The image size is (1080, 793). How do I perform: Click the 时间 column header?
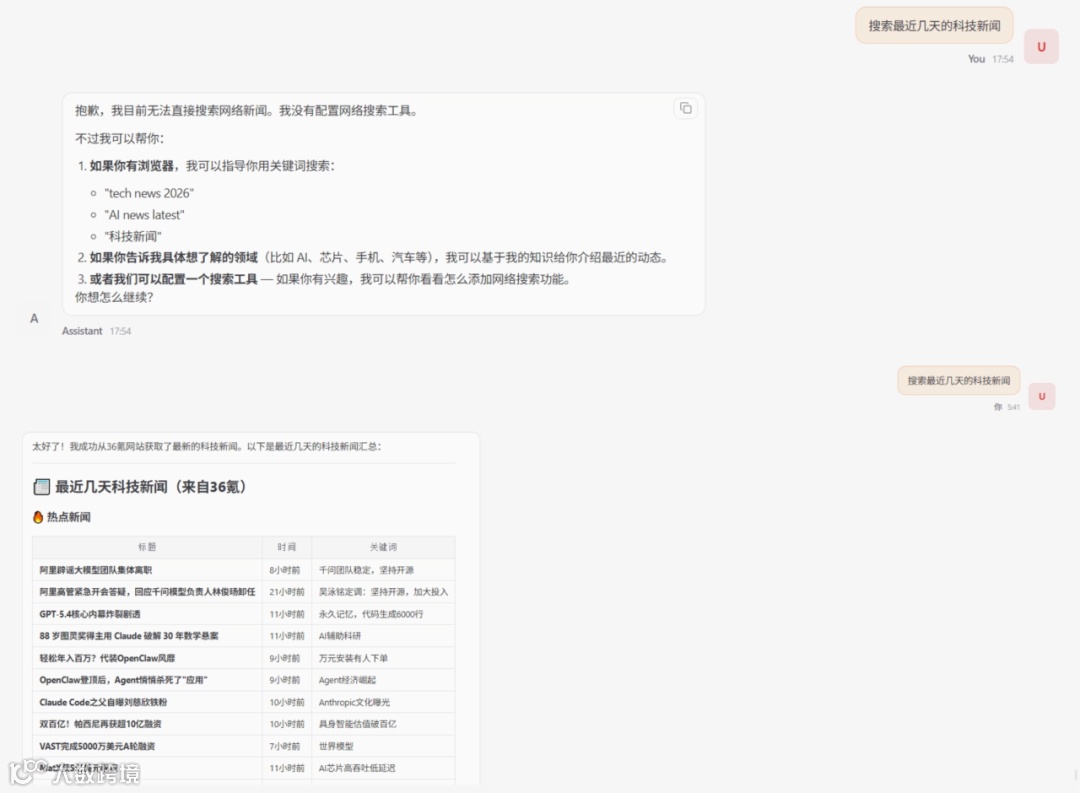point(287,547)
